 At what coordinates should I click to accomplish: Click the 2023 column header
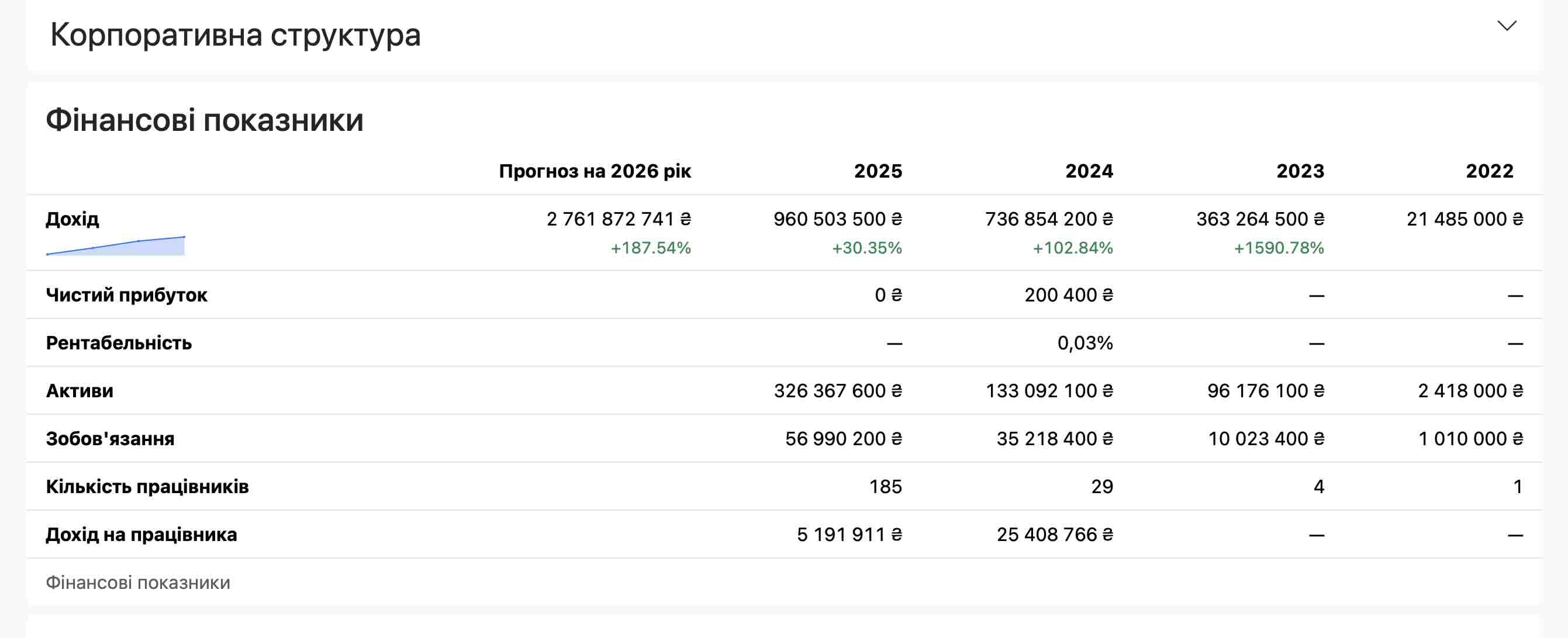pyautogui.click(x=1300, y=171)
